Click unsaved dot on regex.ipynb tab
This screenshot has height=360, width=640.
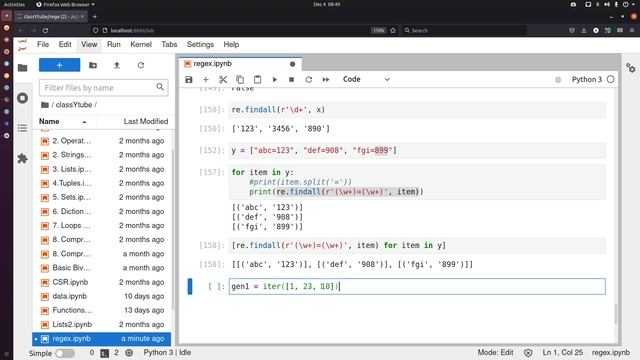(292, 64)
